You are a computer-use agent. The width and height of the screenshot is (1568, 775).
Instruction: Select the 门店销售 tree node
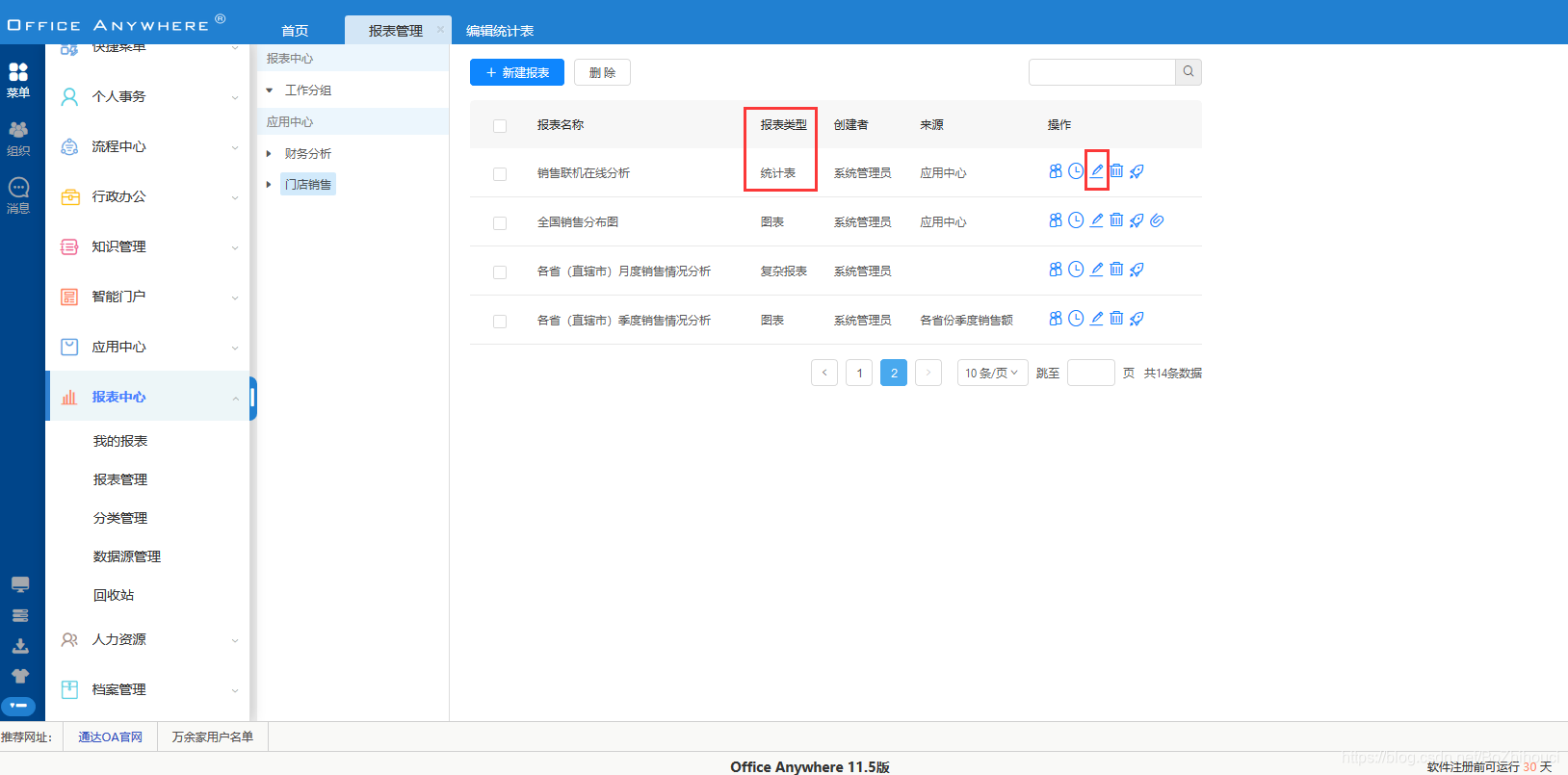pos(308,185)
